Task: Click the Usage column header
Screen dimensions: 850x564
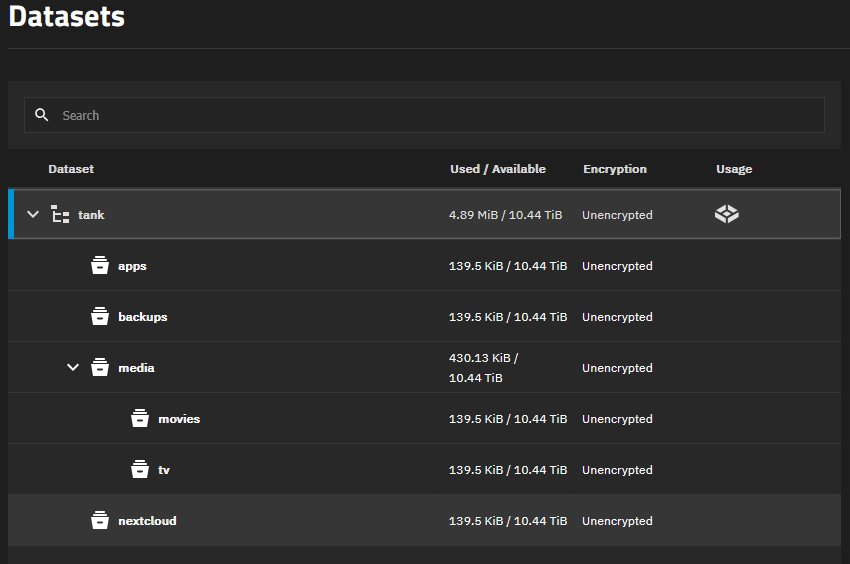Action: click(733, 169)
